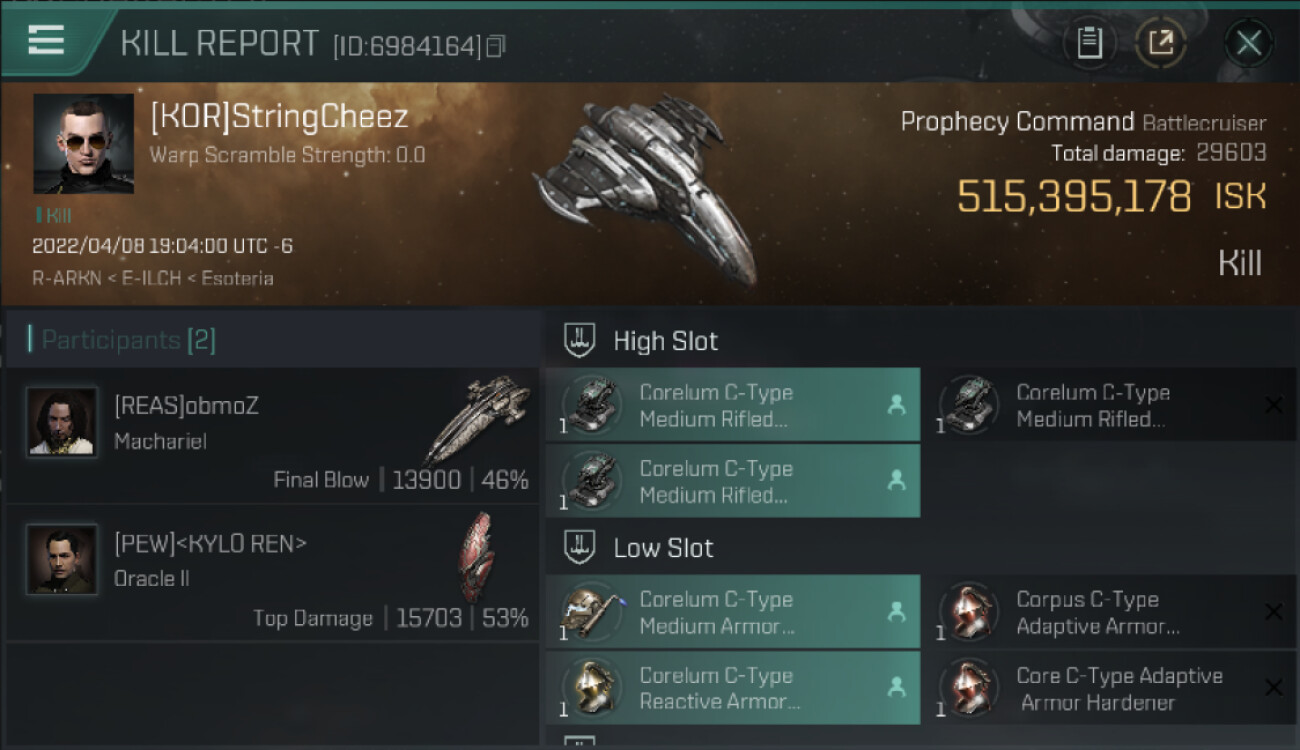The width and height of the screenshot is (1300, 750).
Task: Collapse the High Slot section
Action: click(581, 340)
